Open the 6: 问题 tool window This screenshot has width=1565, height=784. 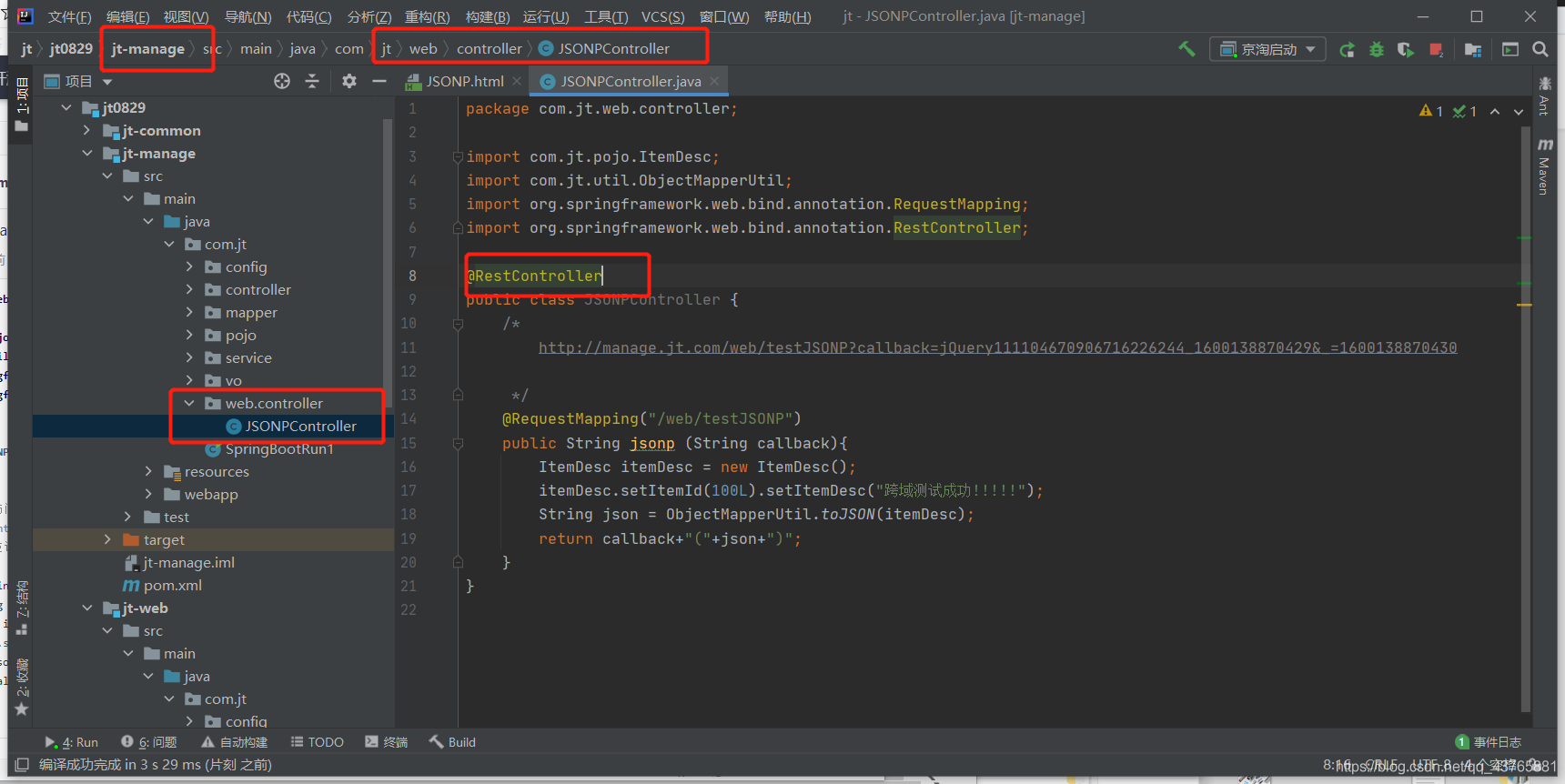coord(149,742)
